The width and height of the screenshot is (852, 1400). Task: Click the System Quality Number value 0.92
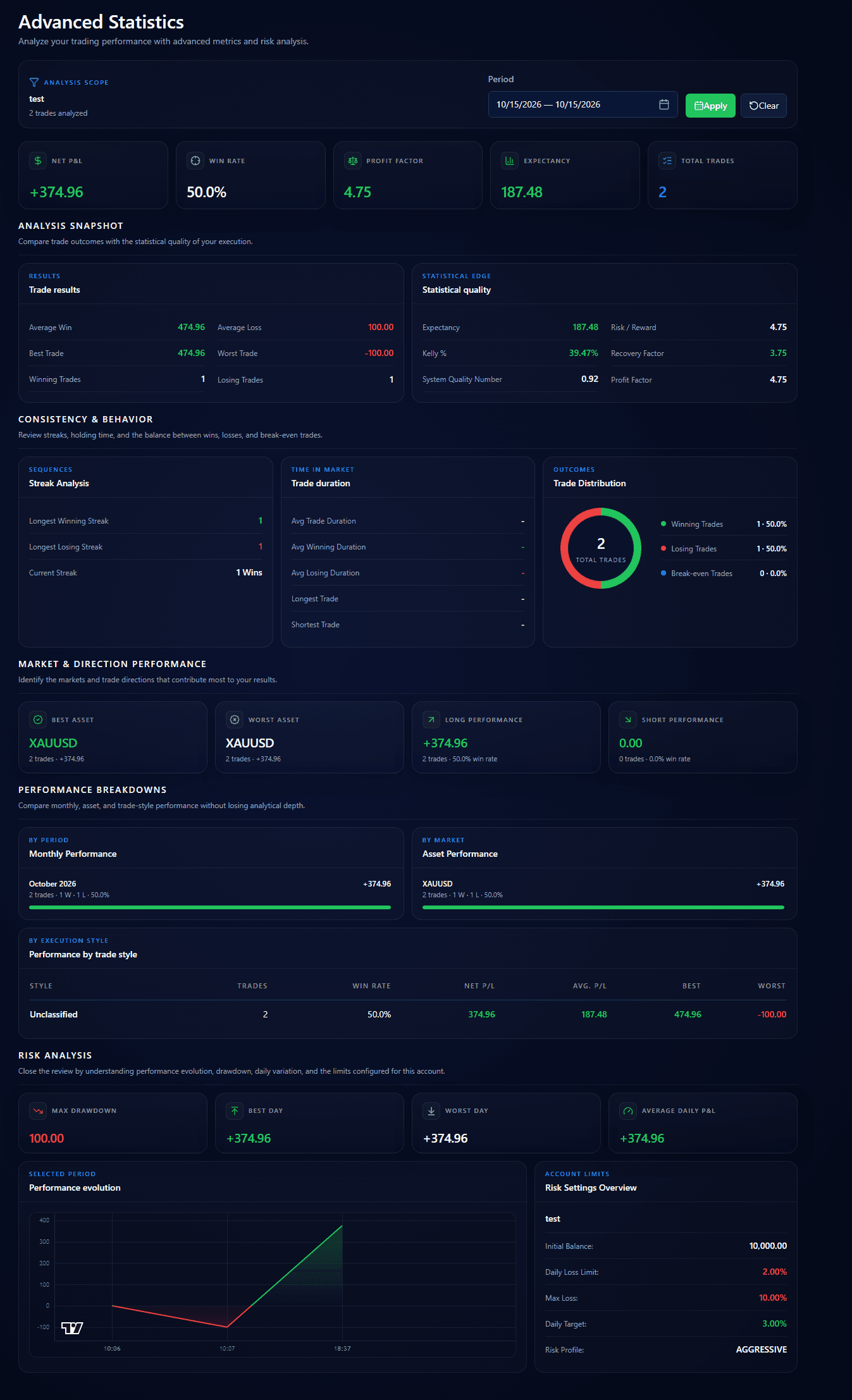coord(590,379)
